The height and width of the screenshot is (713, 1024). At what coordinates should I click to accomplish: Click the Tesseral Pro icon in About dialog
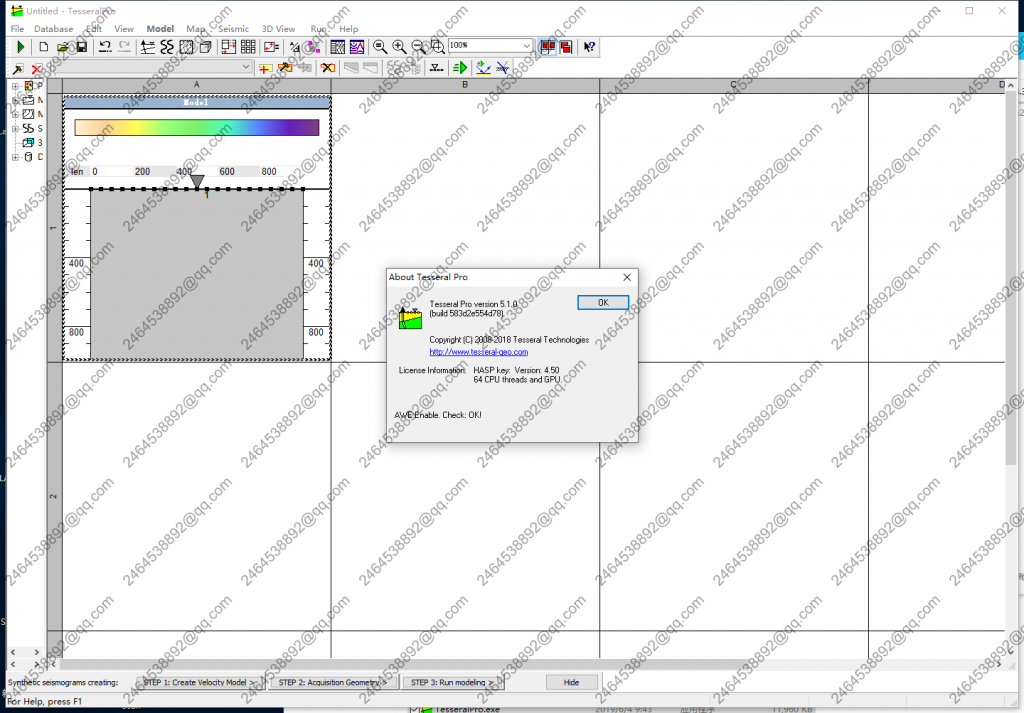point(410,319)
